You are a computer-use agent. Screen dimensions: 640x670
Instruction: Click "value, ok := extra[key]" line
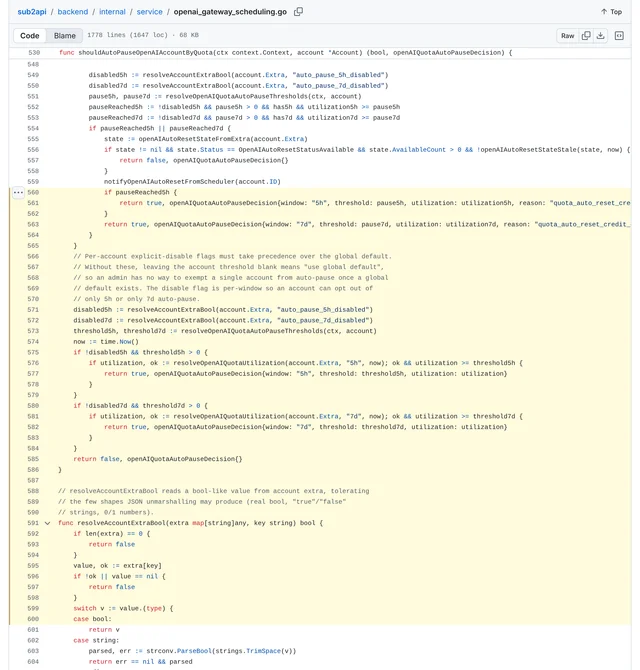(x=117, y=566)
